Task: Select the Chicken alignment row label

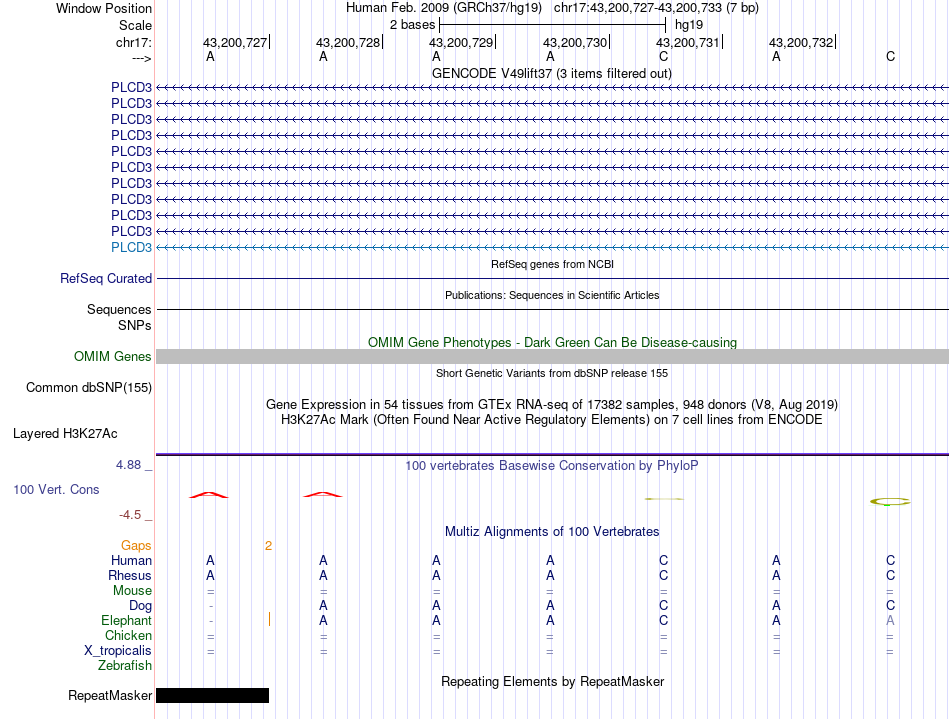Action: (x=128, y=635)
